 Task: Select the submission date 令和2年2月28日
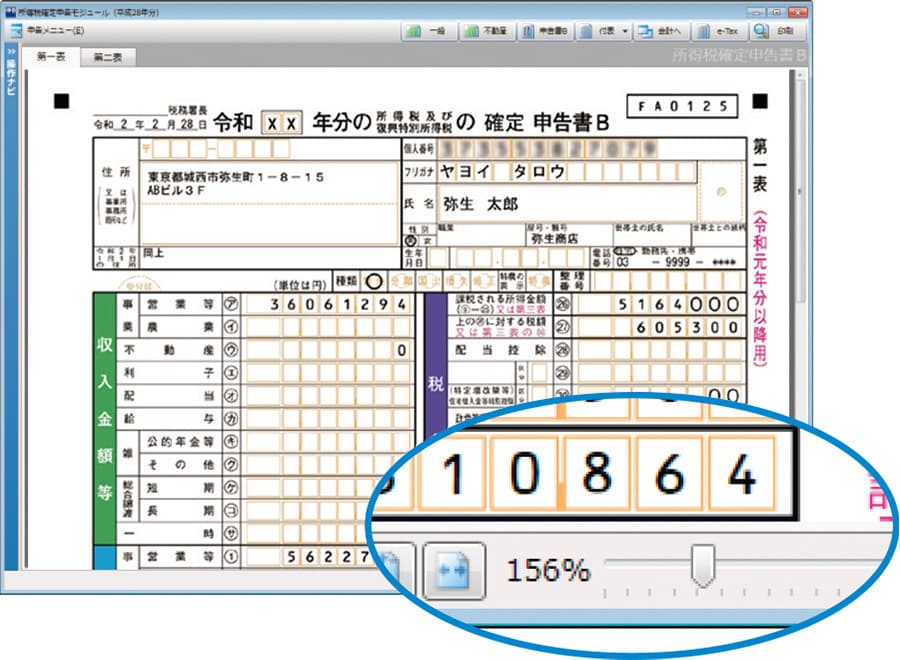pyautogui.click(x=150, y=124)
